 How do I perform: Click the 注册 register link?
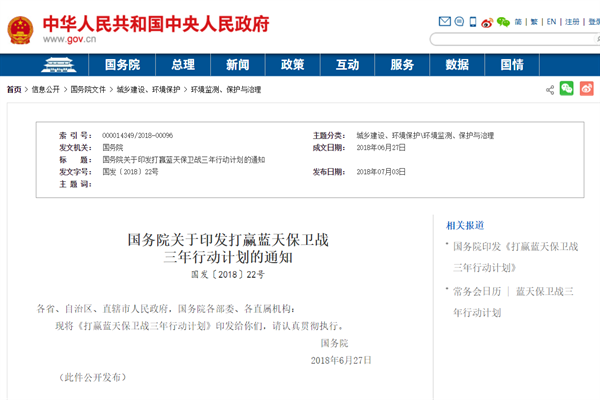(571, 21)
